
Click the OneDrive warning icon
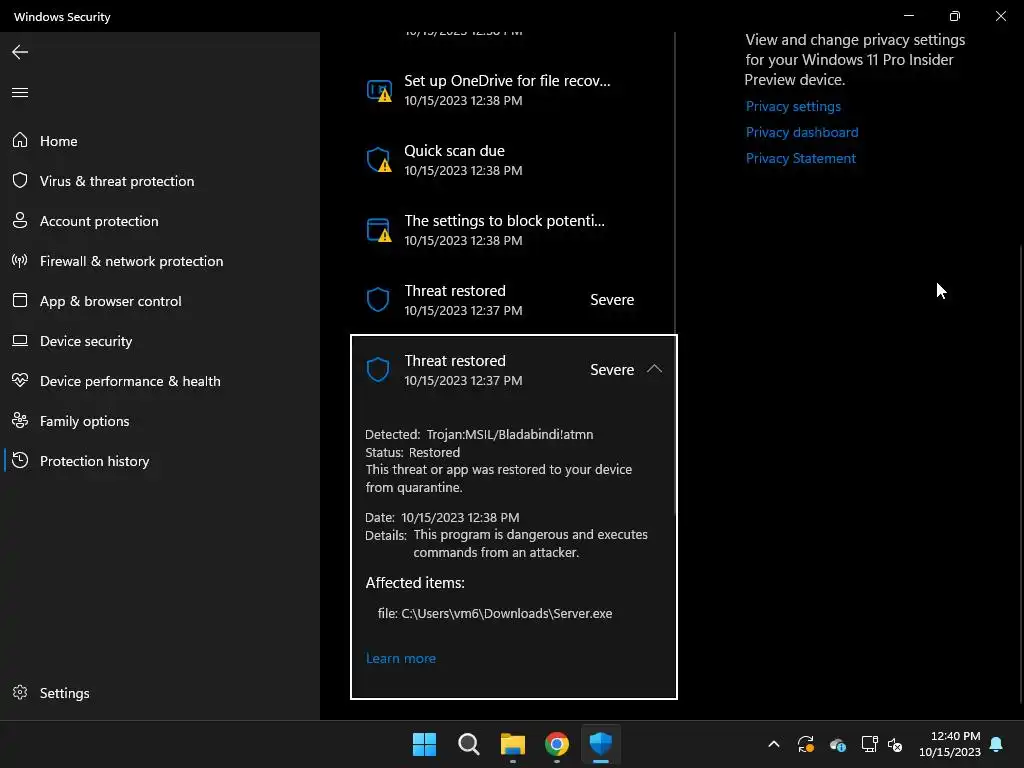pyautogui.click(x=379, y=91)
